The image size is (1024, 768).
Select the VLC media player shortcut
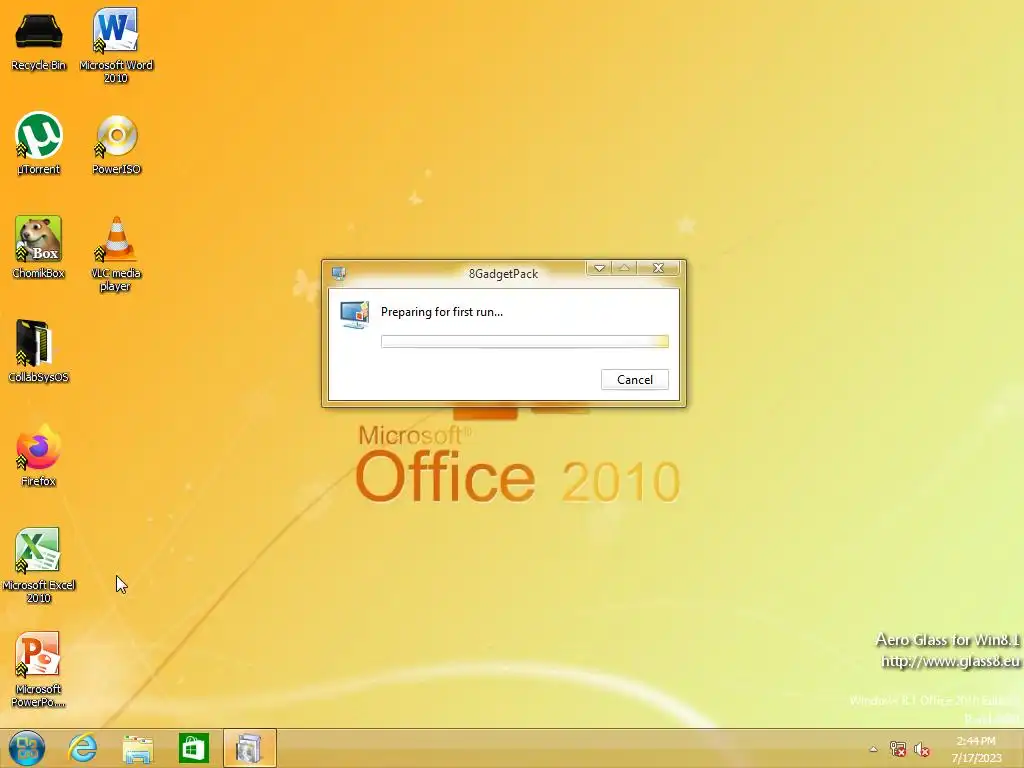click(116, 254)
